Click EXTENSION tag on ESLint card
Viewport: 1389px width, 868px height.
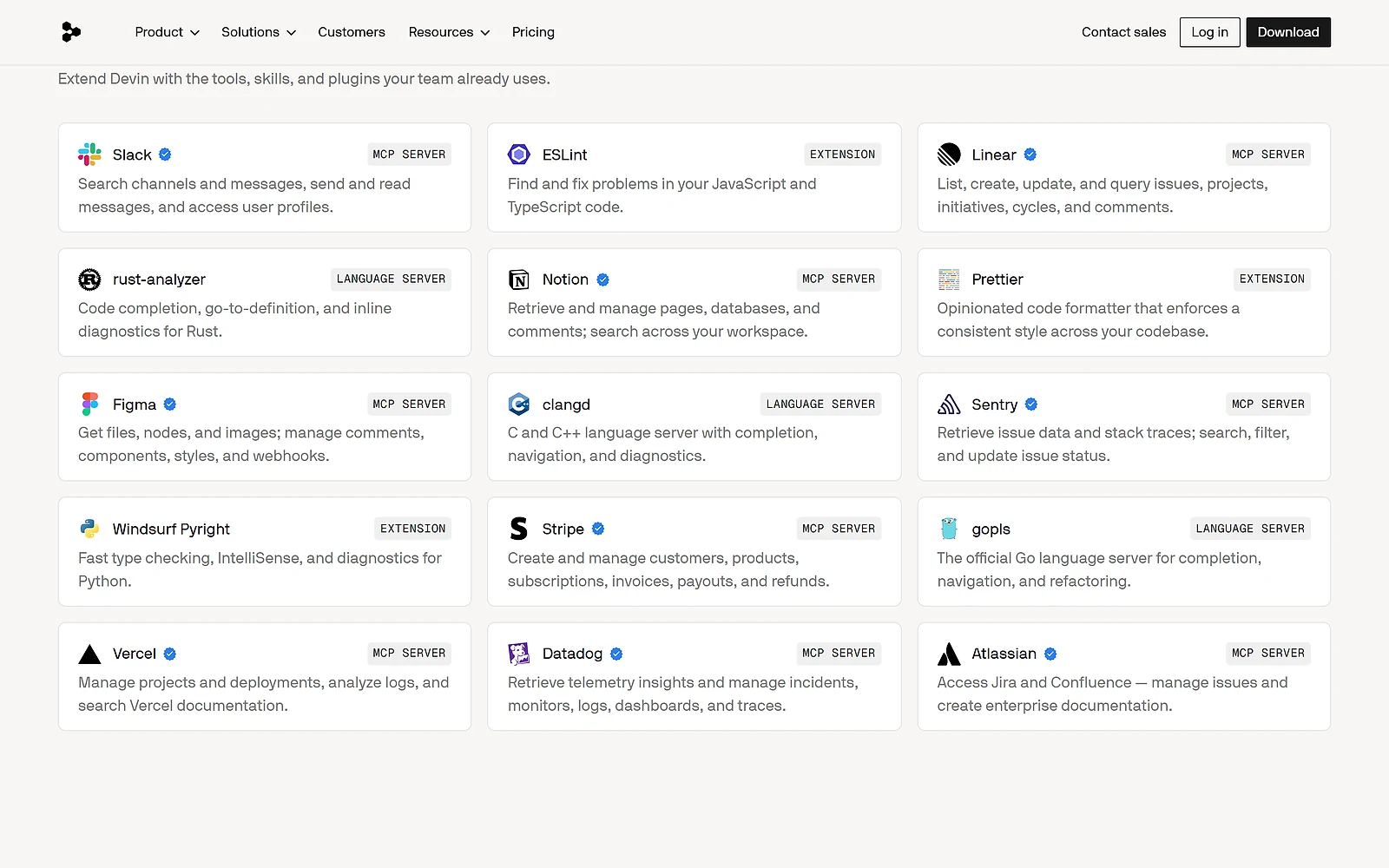[842, 155]
